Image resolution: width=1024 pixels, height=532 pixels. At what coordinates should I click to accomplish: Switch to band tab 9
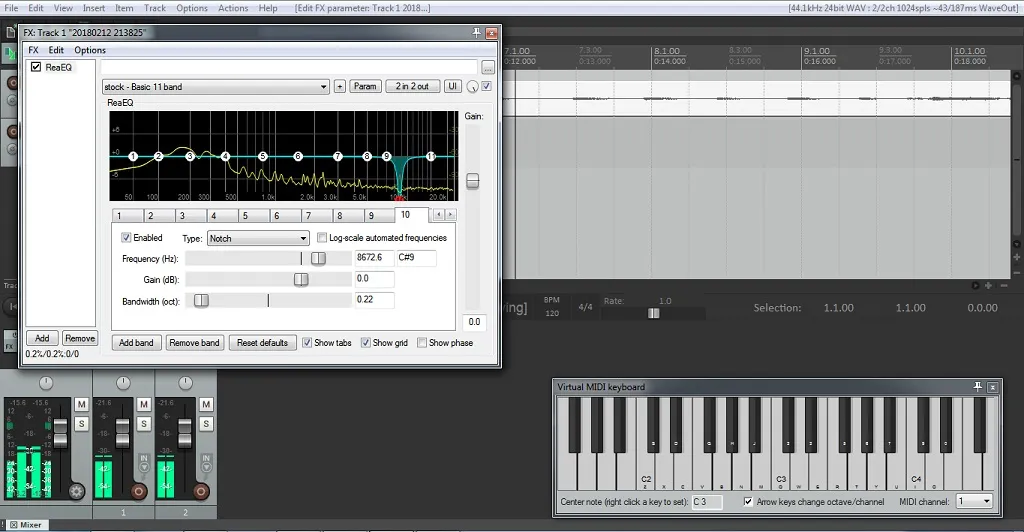point(379,215)
